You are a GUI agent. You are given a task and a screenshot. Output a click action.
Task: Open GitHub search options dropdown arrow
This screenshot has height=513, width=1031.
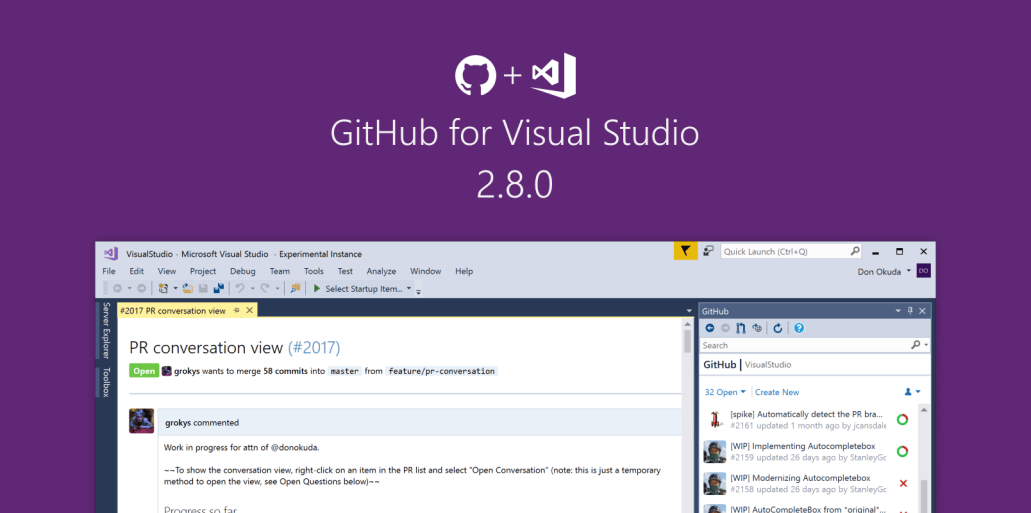[926, 345]
